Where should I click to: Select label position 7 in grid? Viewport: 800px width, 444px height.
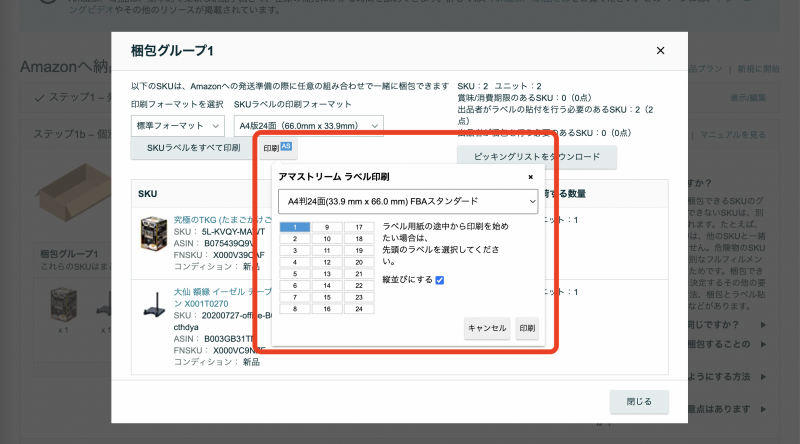[295, 297]
